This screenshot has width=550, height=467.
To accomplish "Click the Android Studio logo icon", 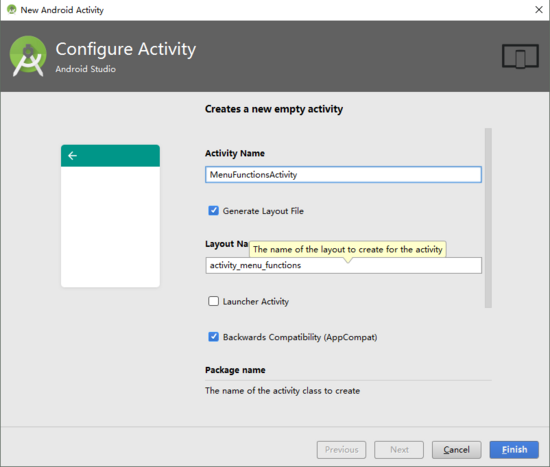I will point(28,56).
